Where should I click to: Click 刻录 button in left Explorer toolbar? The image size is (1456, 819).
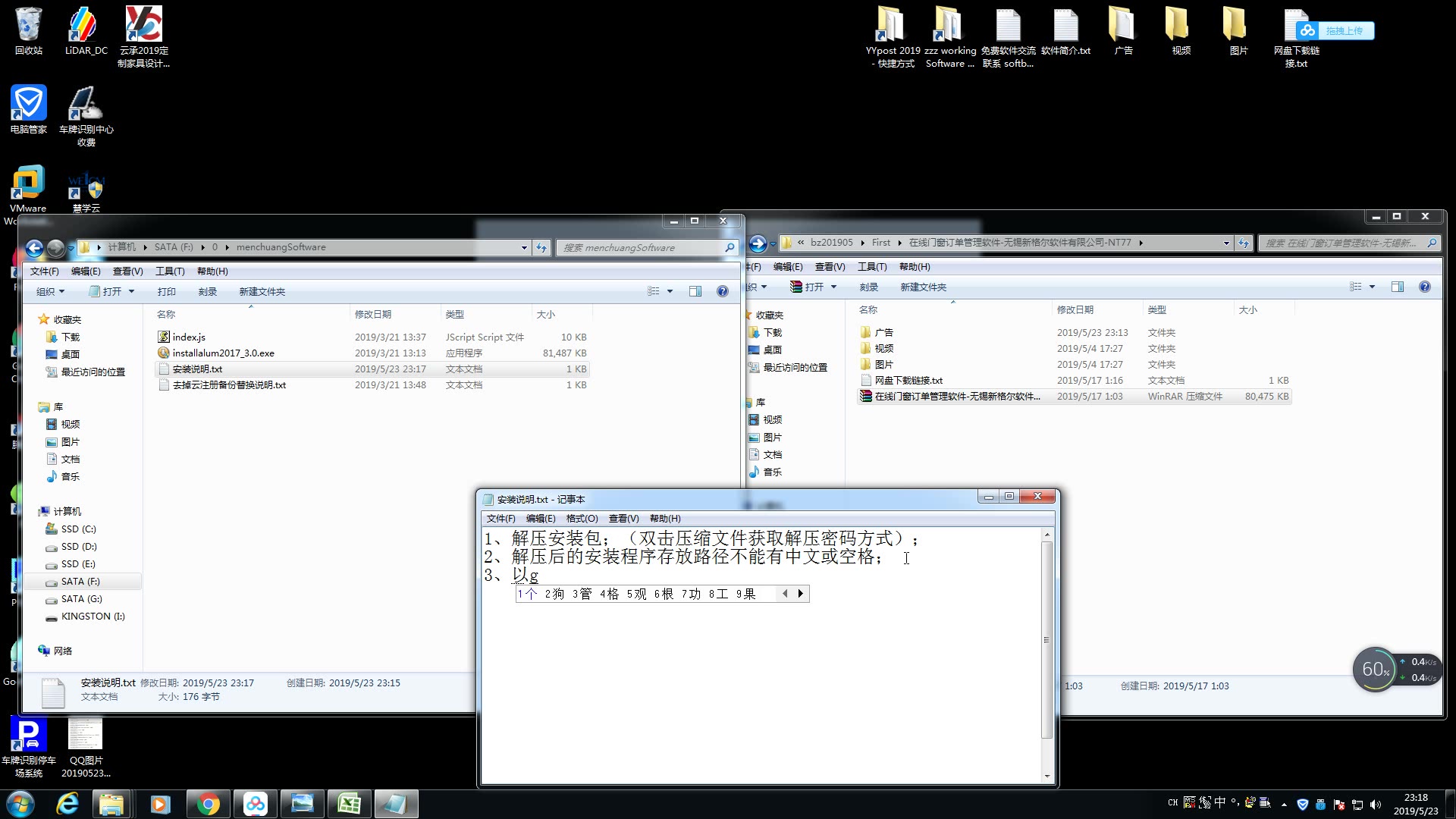point(207,292)
